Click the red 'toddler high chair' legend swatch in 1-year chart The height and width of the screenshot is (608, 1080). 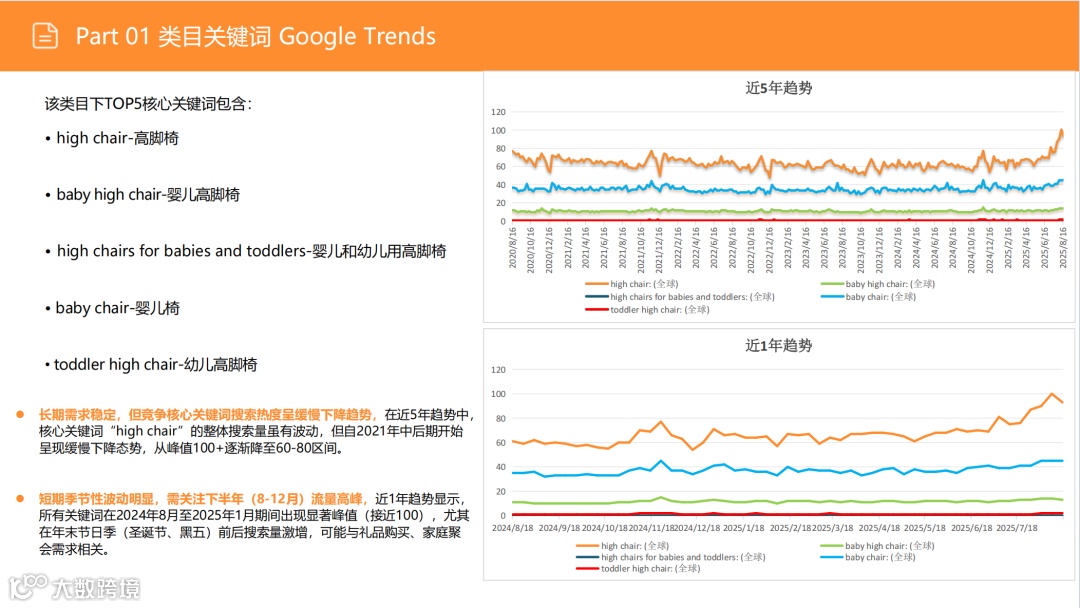pos(588,569)
